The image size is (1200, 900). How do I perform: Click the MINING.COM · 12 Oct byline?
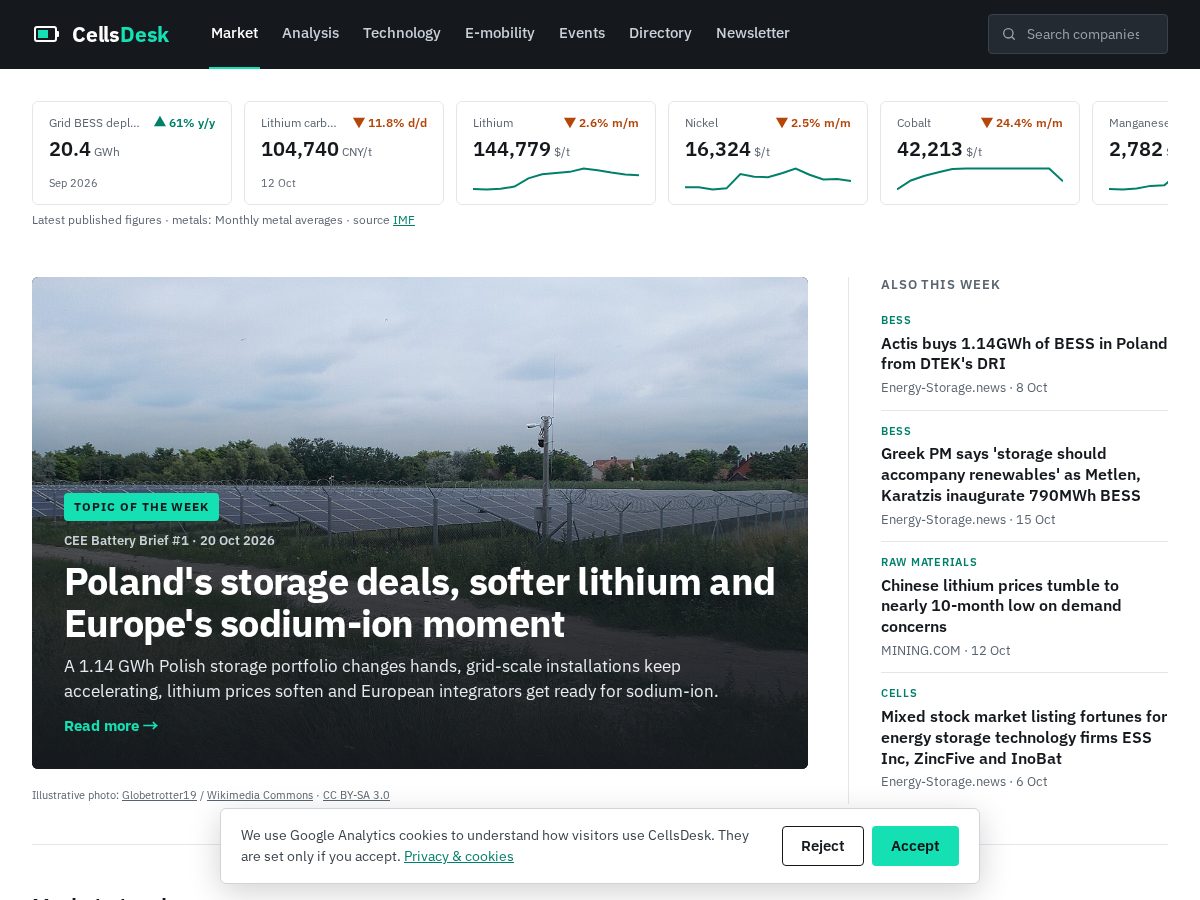coord(946,651)
